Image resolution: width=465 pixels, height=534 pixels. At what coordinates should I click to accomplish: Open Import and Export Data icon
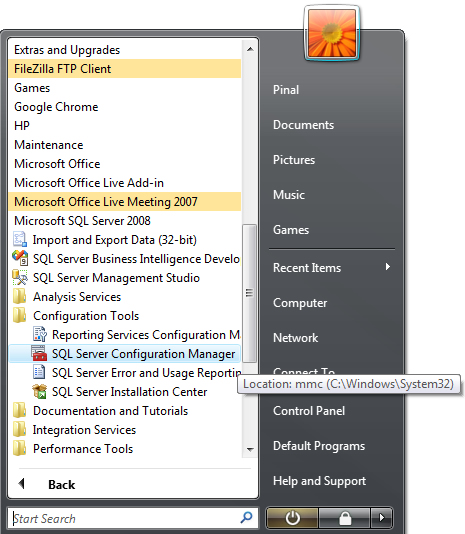(x=20, y=239)
